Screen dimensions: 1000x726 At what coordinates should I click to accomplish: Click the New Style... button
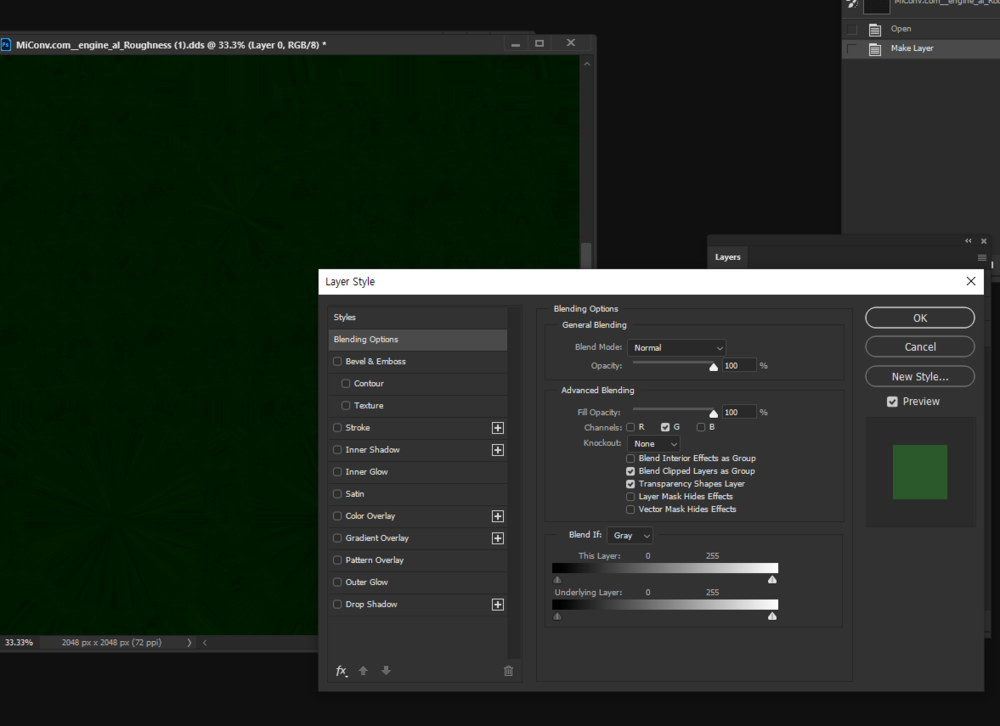coord(919,377)
